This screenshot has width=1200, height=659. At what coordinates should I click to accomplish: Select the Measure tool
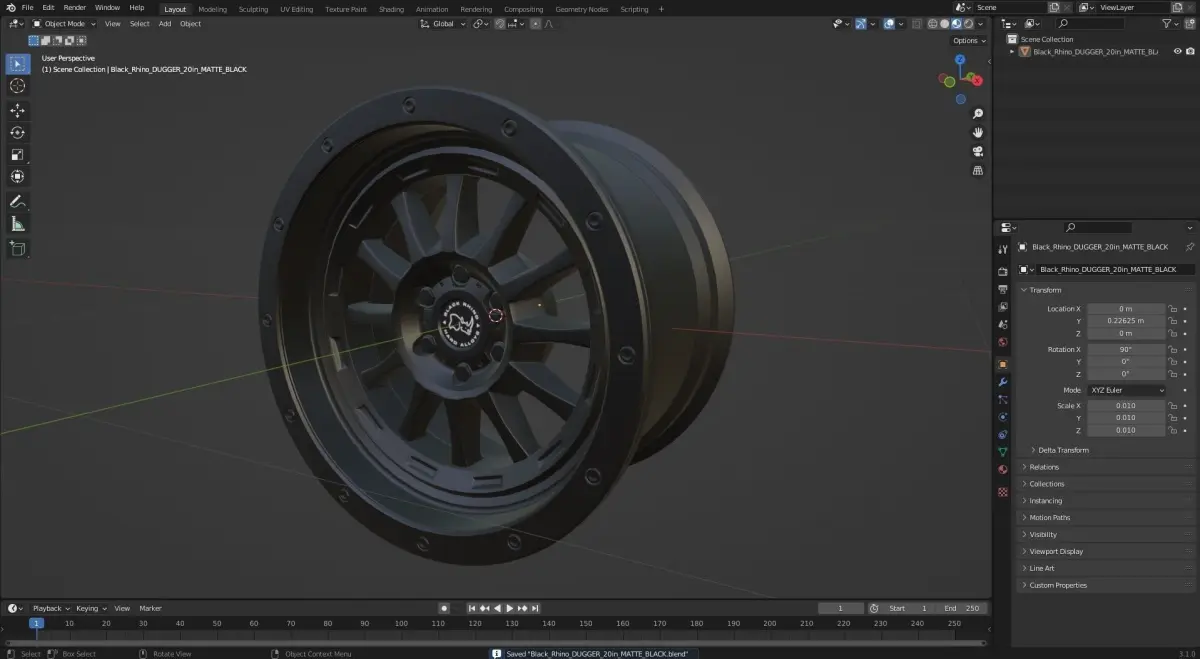click(17, 223)
